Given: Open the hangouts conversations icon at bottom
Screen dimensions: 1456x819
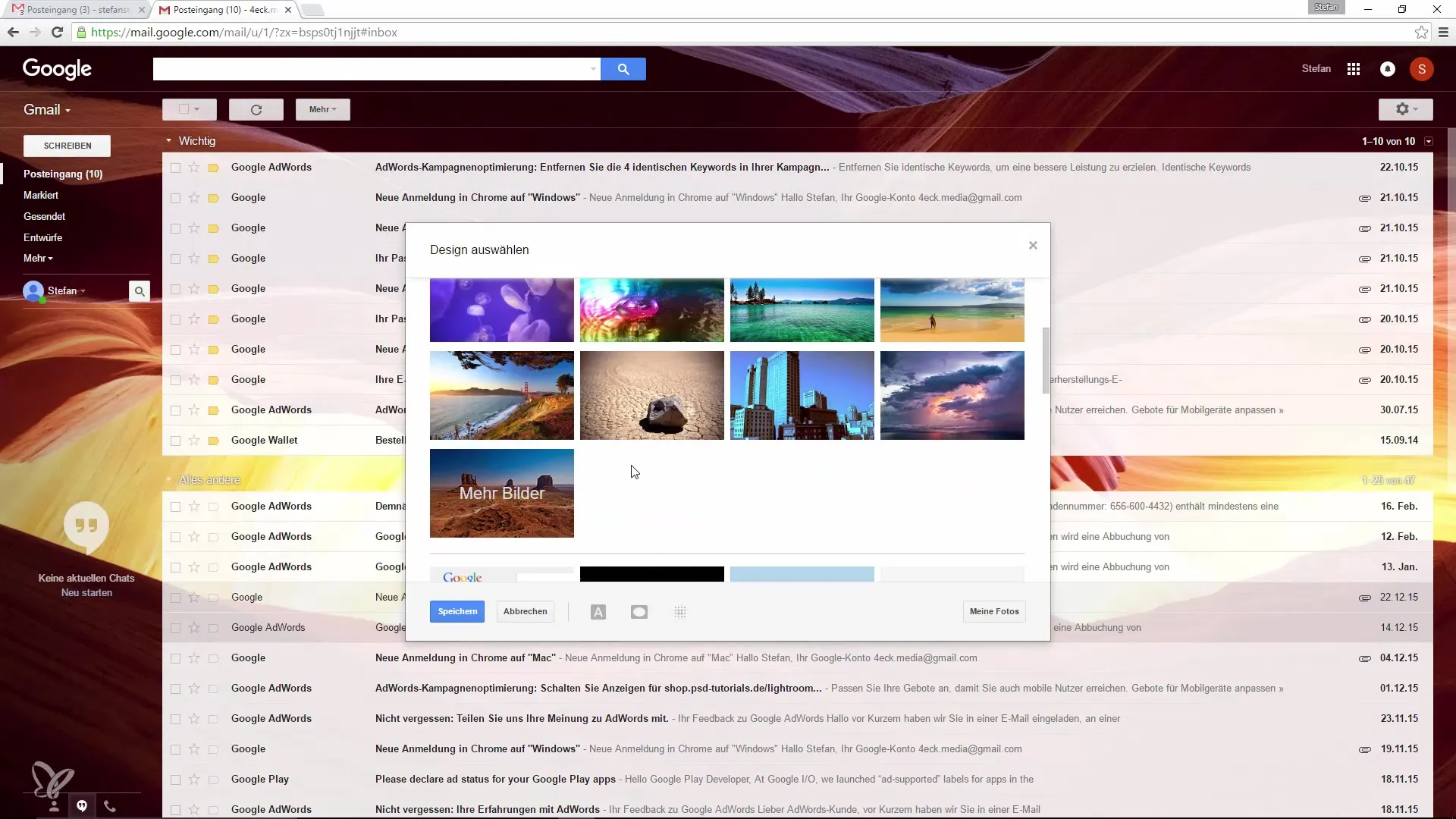Looking at the screenshot, I should pos(82,806).
